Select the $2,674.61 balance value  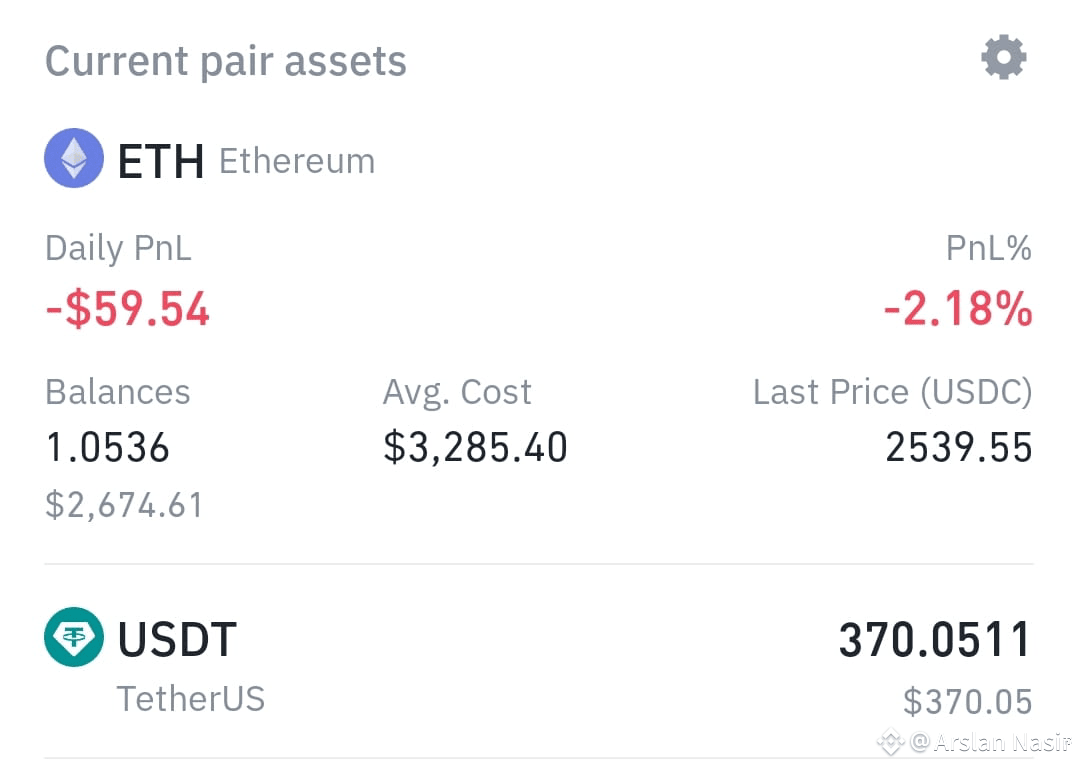coord(125,505)
